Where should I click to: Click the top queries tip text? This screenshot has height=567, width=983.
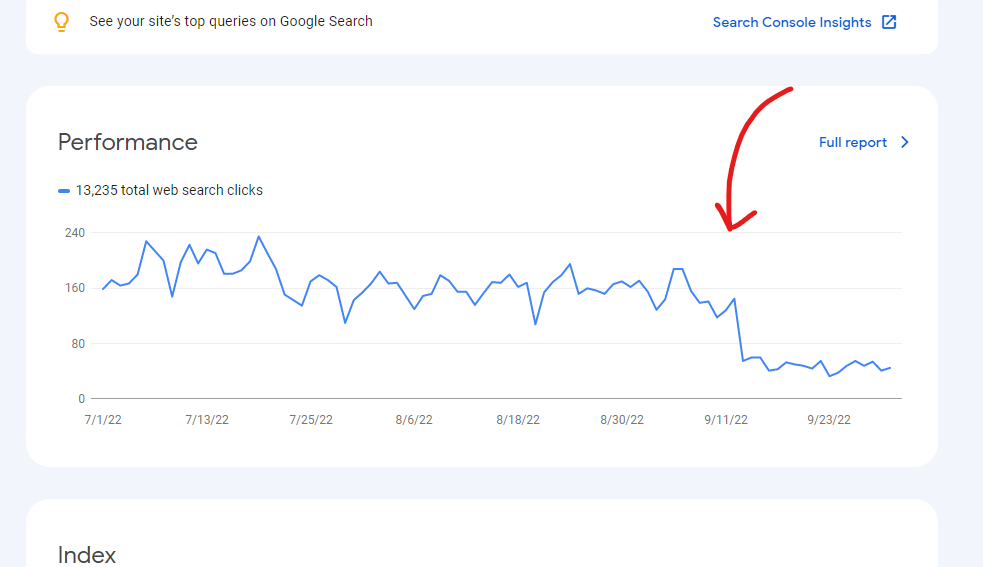click(231, 21)
